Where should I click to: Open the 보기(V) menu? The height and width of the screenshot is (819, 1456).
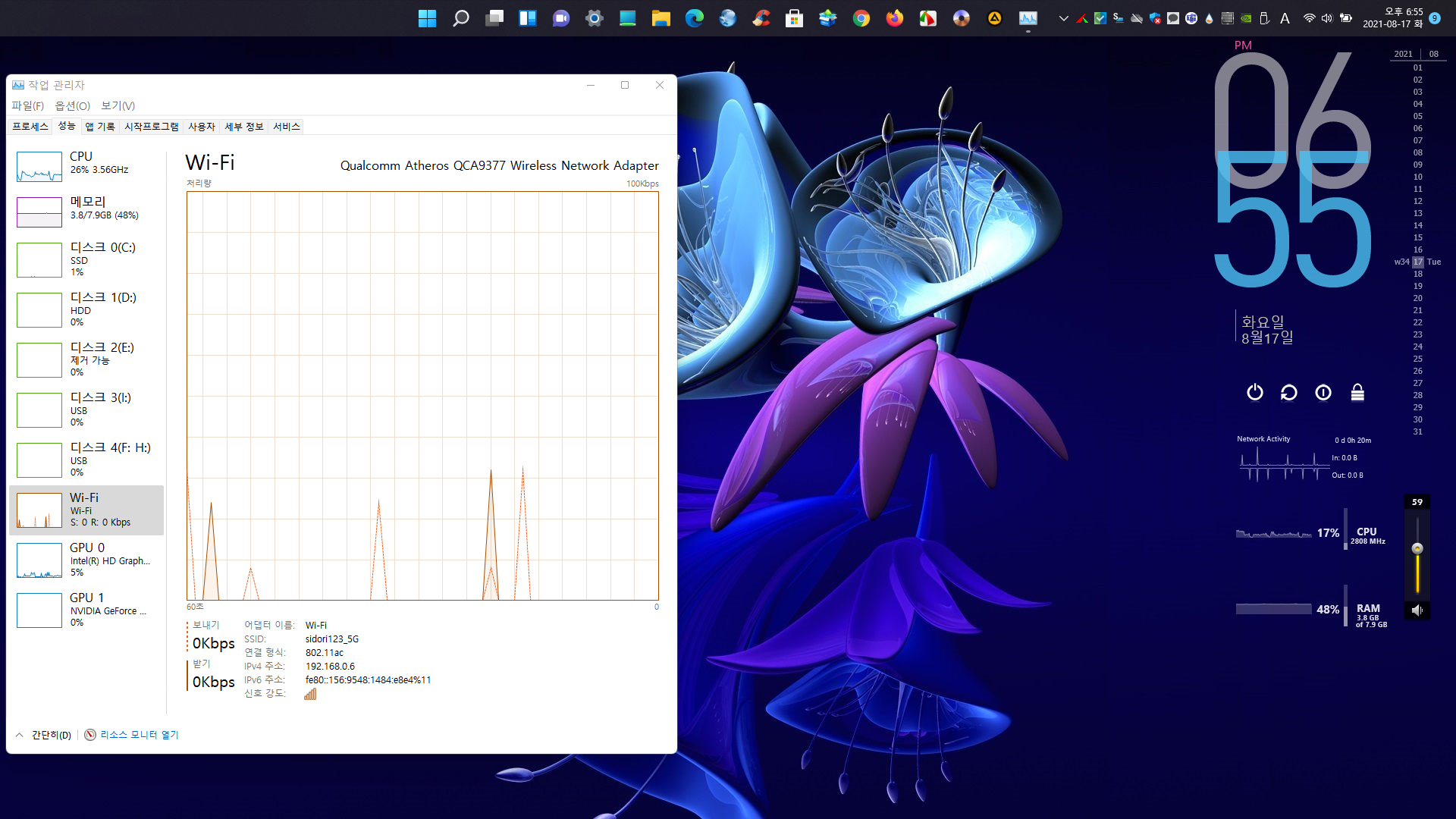click(x=118, y=105)
